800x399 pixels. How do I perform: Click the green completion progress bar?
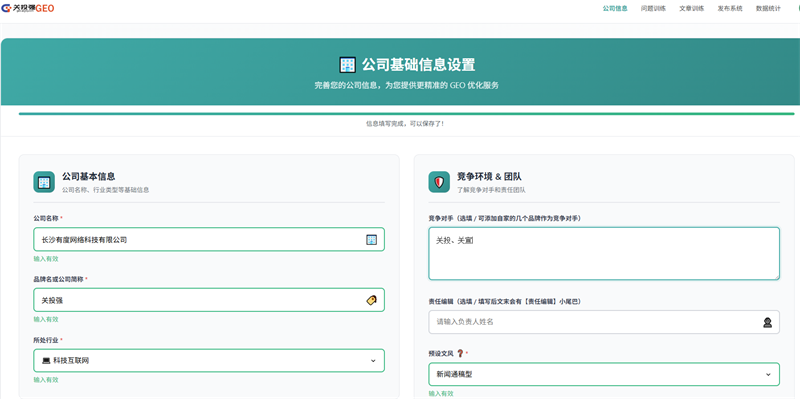point(407,114)
